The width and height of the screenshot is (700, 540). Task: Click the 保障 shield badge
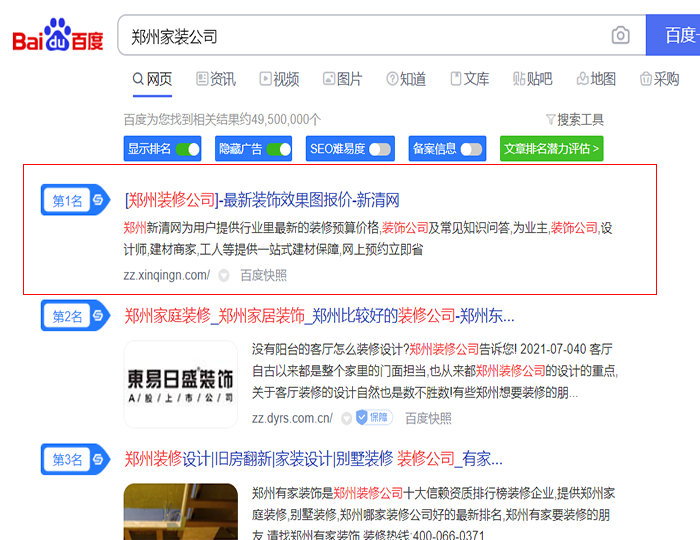pos(374,418)
